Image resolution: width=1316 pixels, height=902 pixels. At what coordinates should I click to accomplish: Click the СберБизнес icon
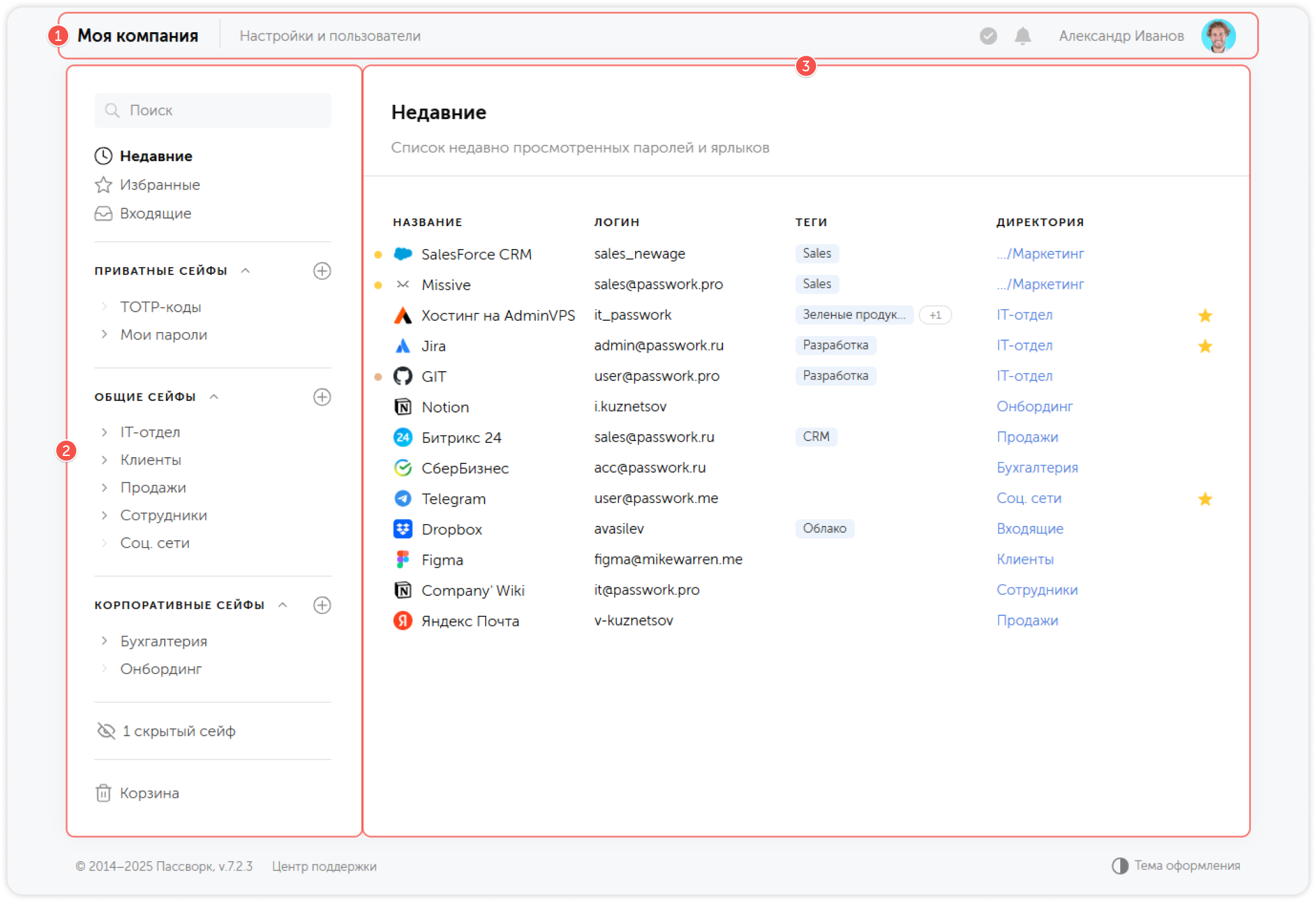403,468
